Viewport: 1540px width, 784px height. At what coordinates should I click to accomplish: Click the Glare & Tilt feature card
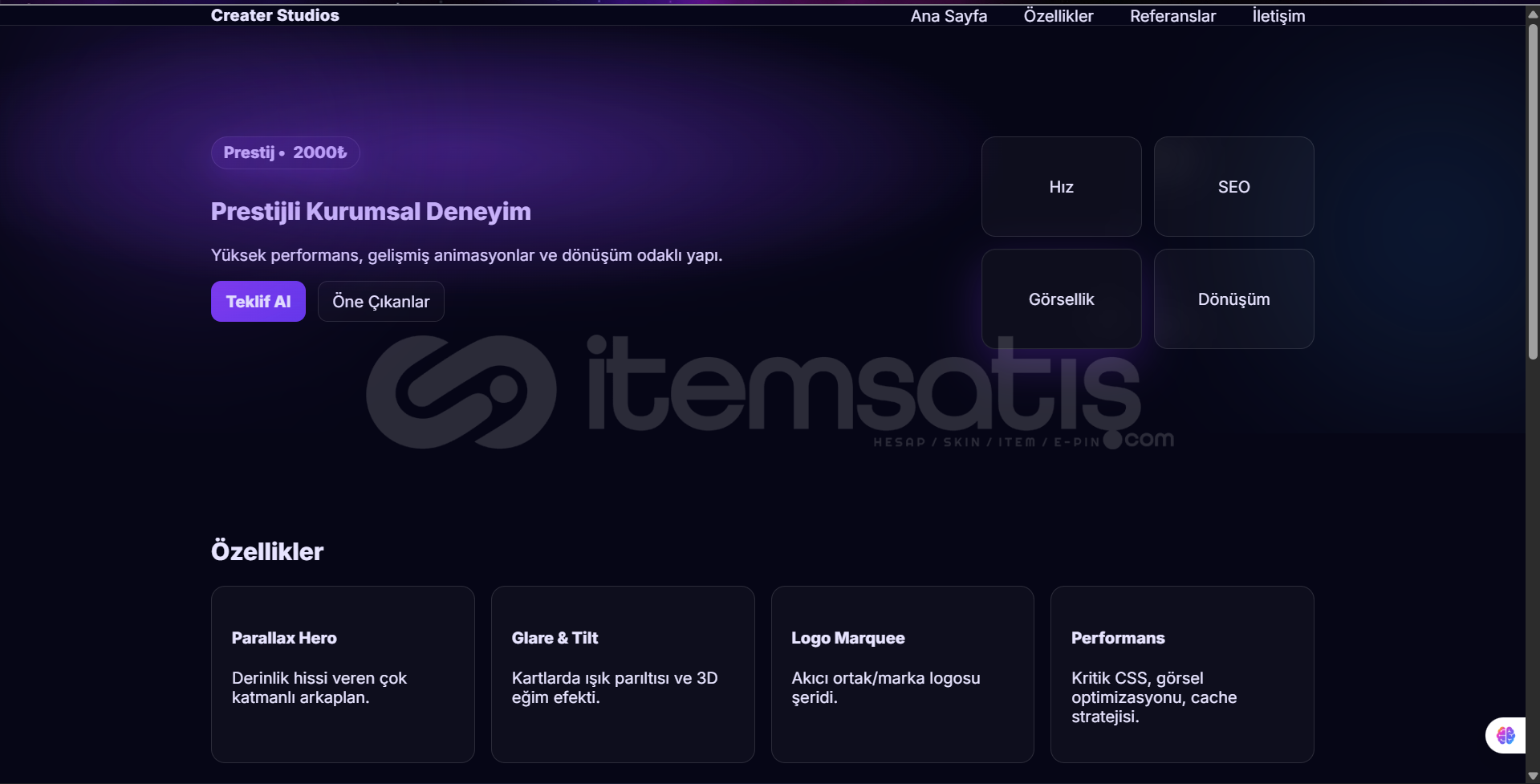[623, 674]
